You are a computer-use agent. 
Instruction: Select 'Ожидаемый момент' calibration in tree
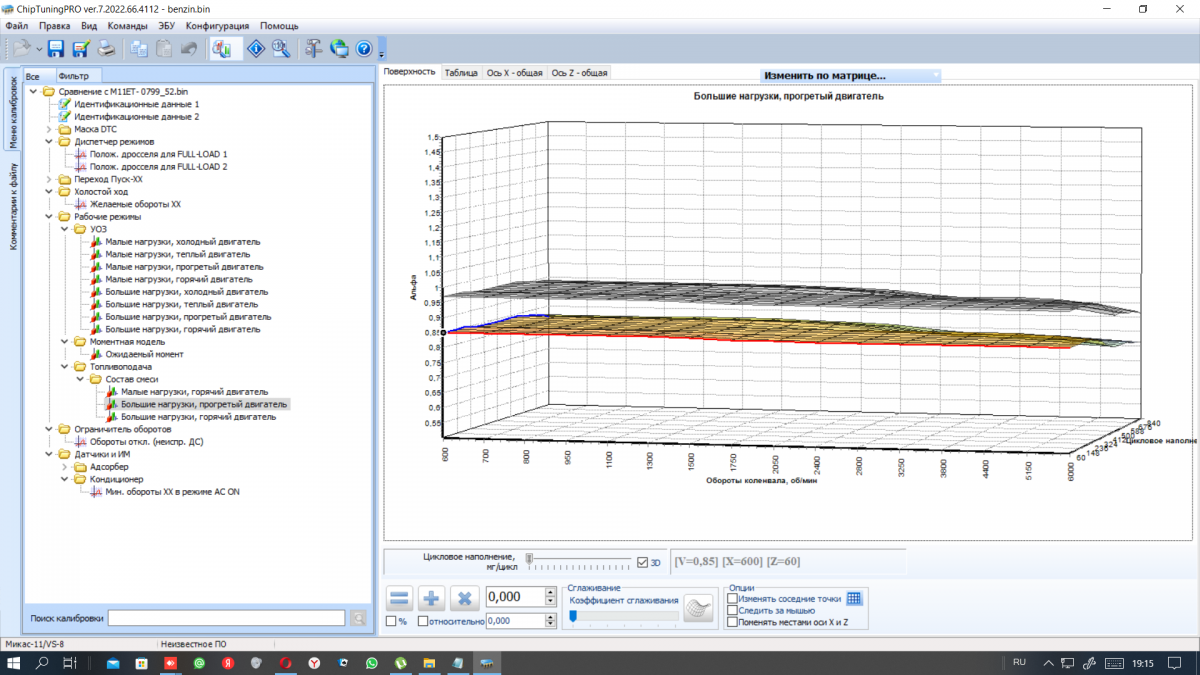(144, 354)
